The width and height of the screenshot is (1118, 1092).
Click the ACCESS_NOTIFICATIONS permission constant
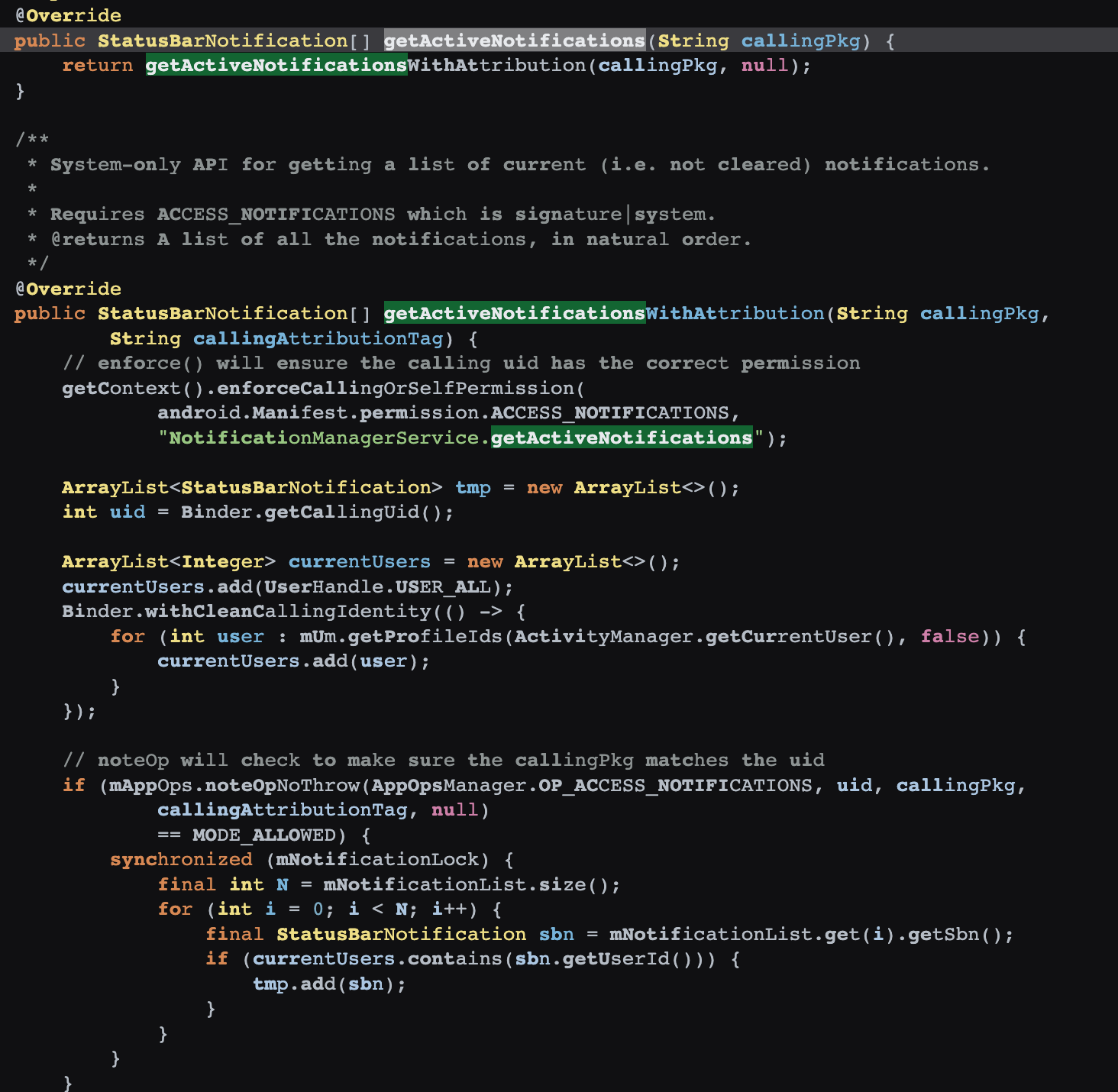coord(610,413)
